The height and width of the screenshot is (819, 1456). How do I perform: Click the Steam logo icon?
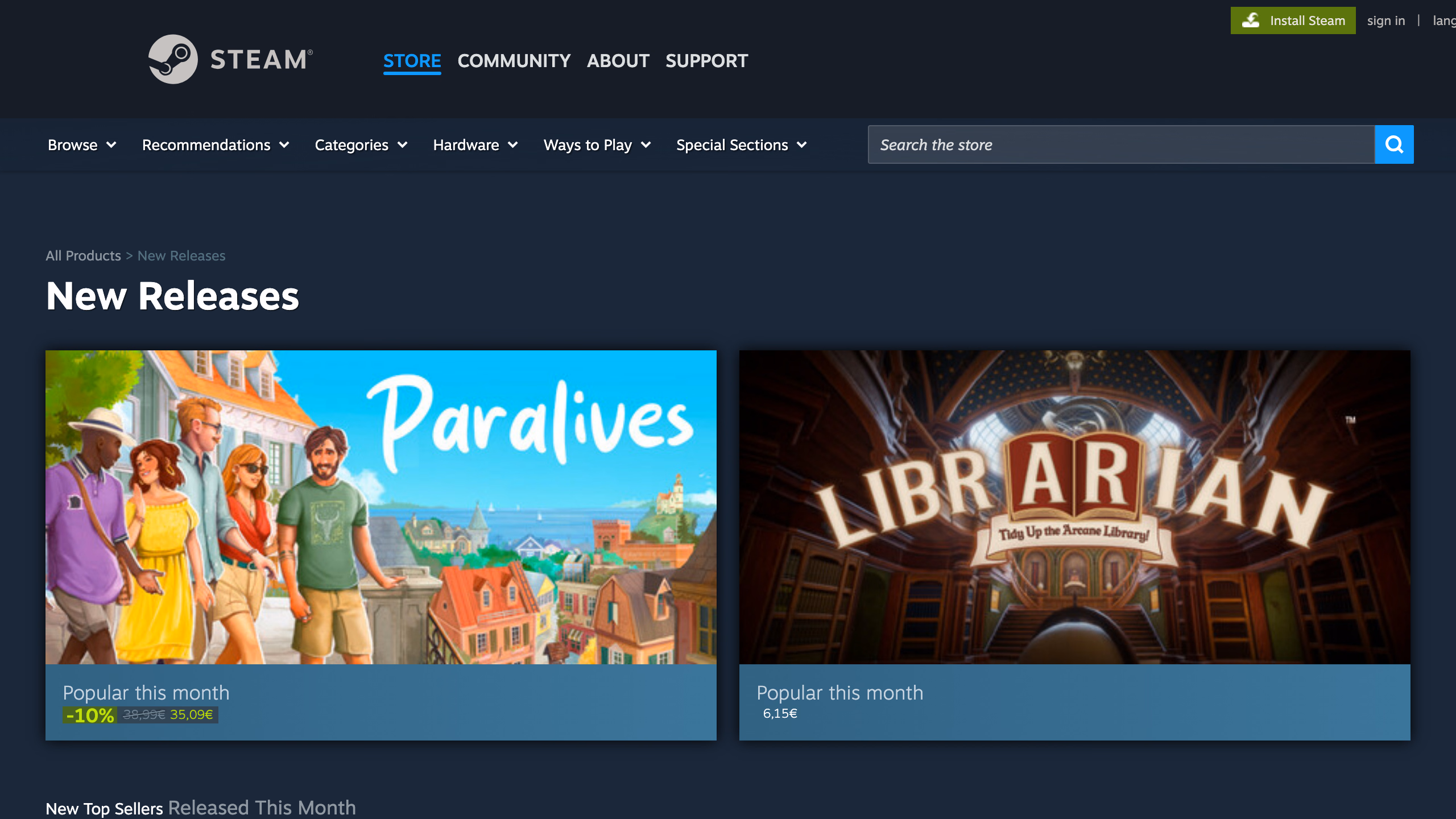coord(173,59)
